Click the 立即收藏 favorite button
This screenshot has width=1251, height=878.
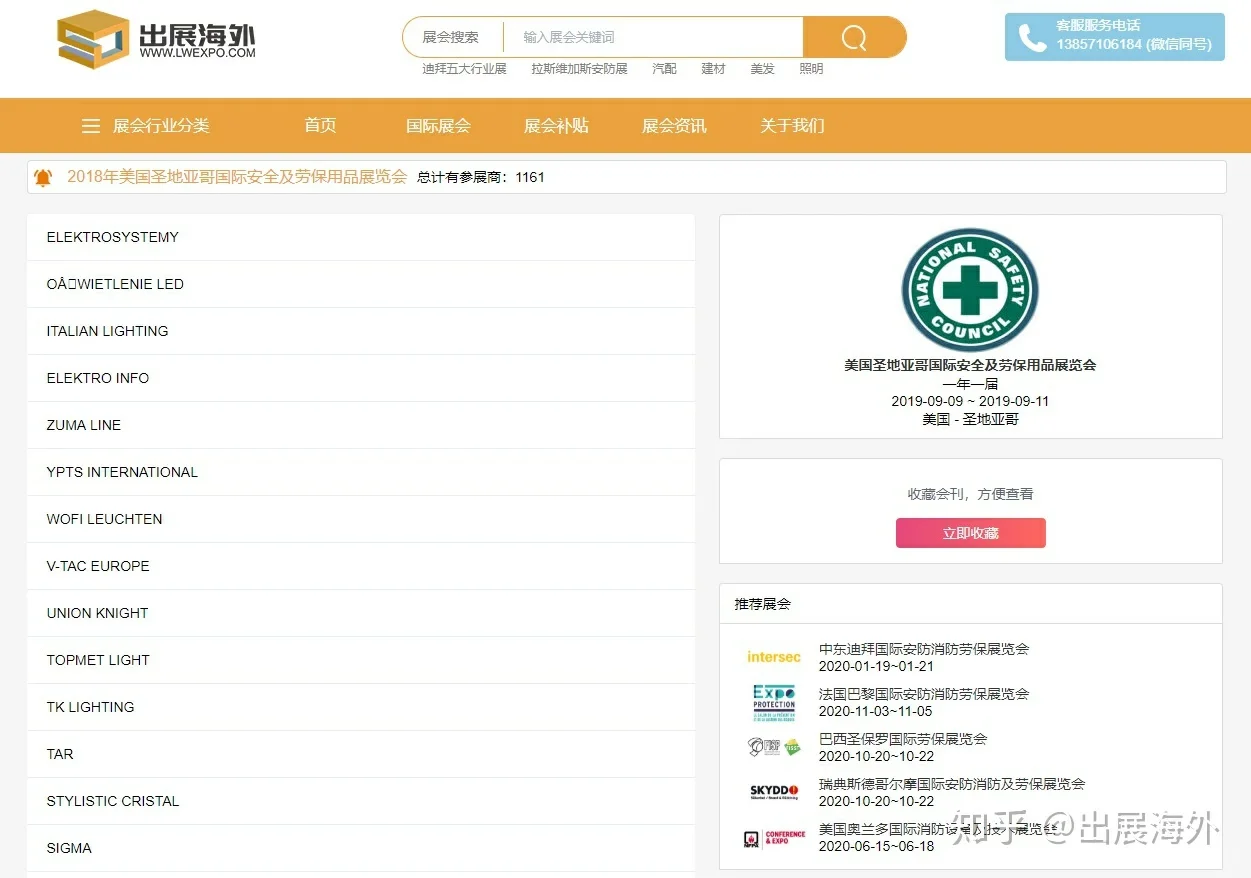pos(970,533)
